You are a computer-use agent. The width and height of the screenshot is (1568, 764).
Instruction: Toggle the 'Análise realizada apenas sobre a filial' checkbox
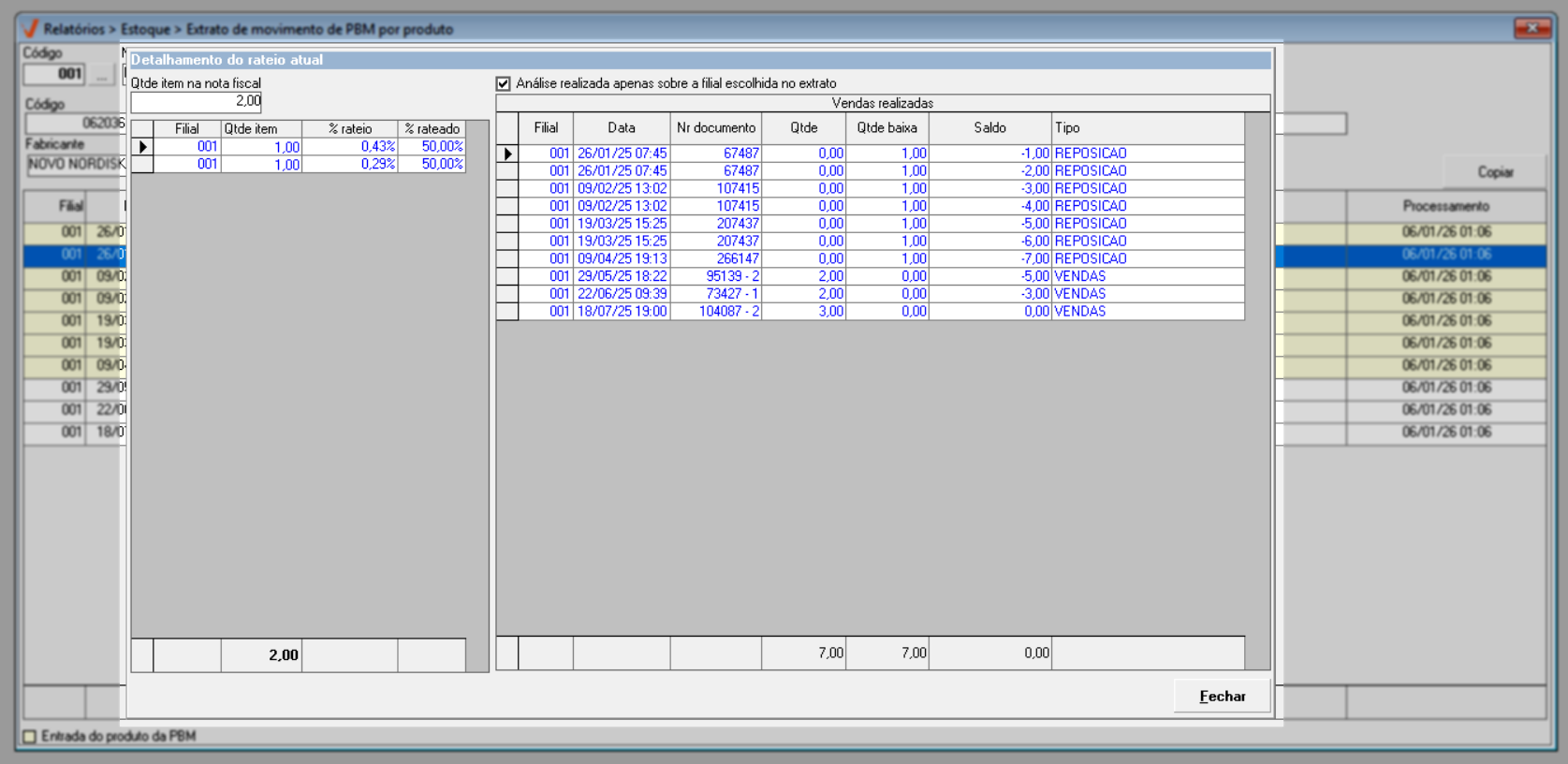pos(504,83)
